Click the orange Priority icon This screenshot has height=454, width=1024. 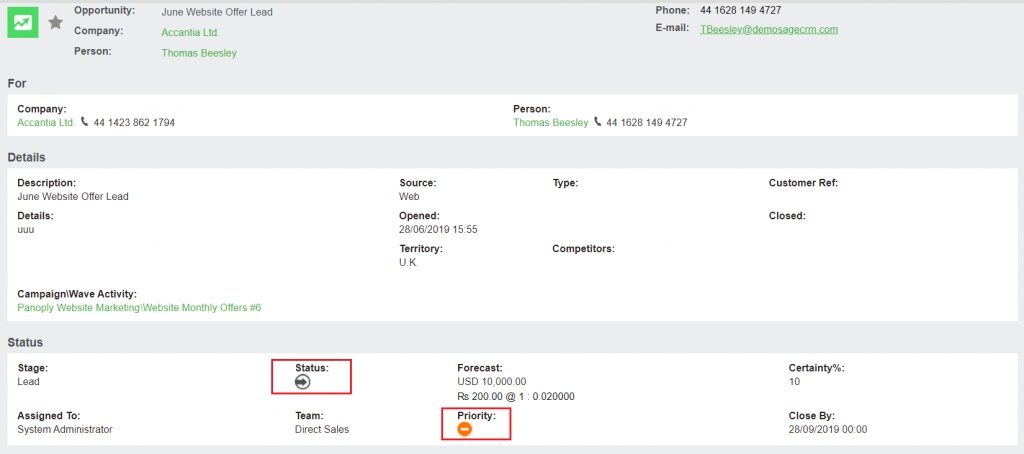(465, 429)
